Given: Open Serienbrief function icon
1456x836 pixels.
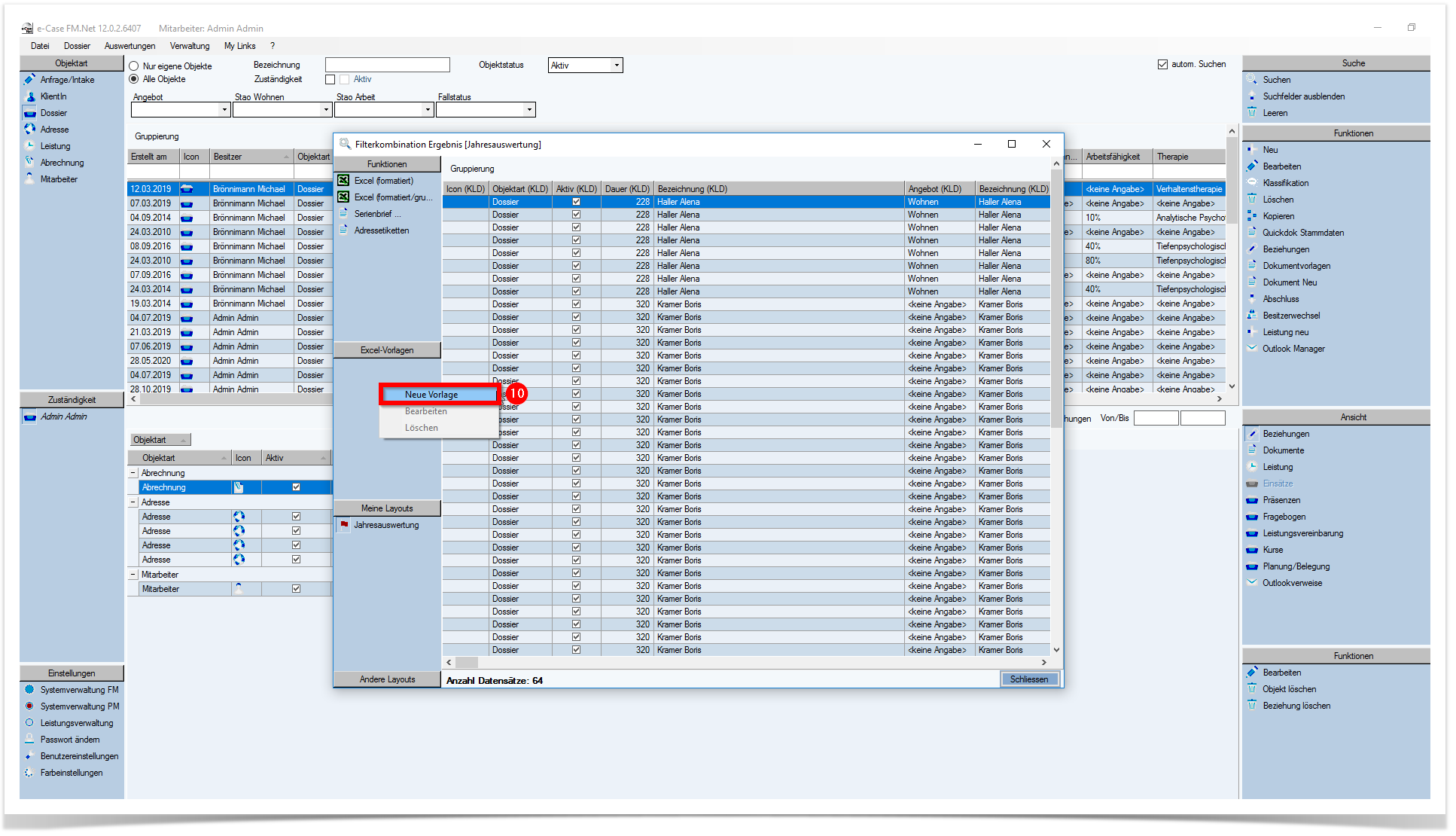Looking at the screenshot, I should [343, 214].
